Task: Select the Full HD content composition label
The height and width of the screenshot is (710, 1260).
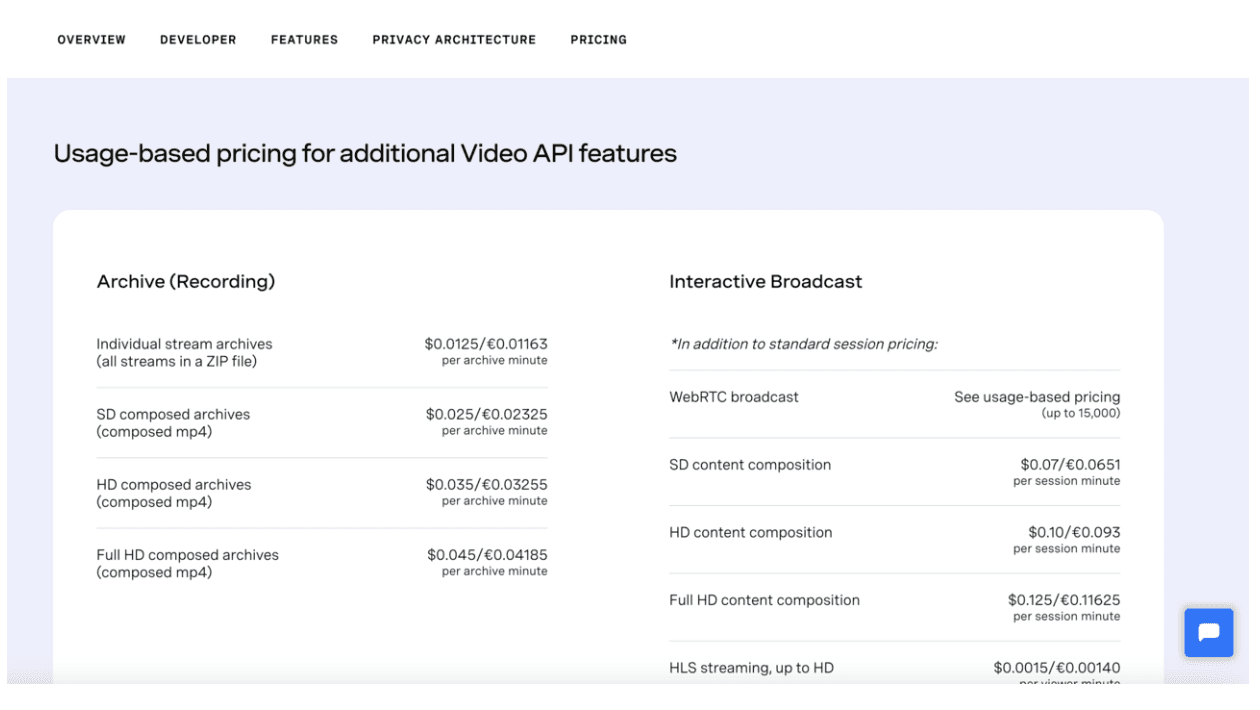Action: pyautogui.click(x=764, y=600)
